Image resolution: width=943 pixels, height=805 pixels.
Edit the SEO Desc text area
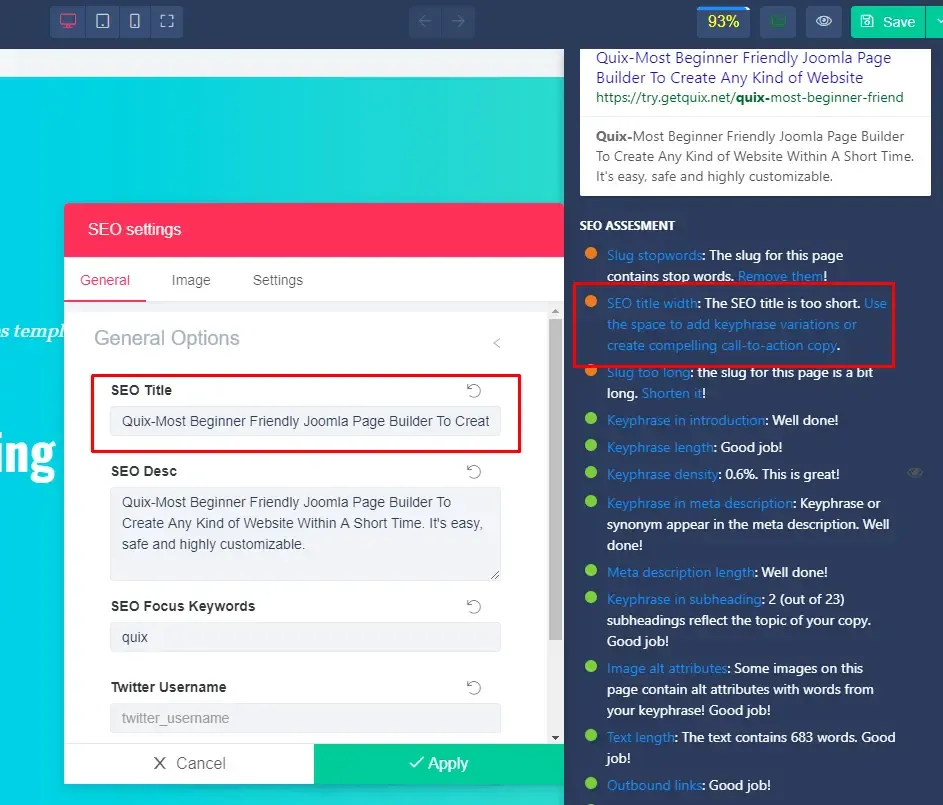point(305,533)
